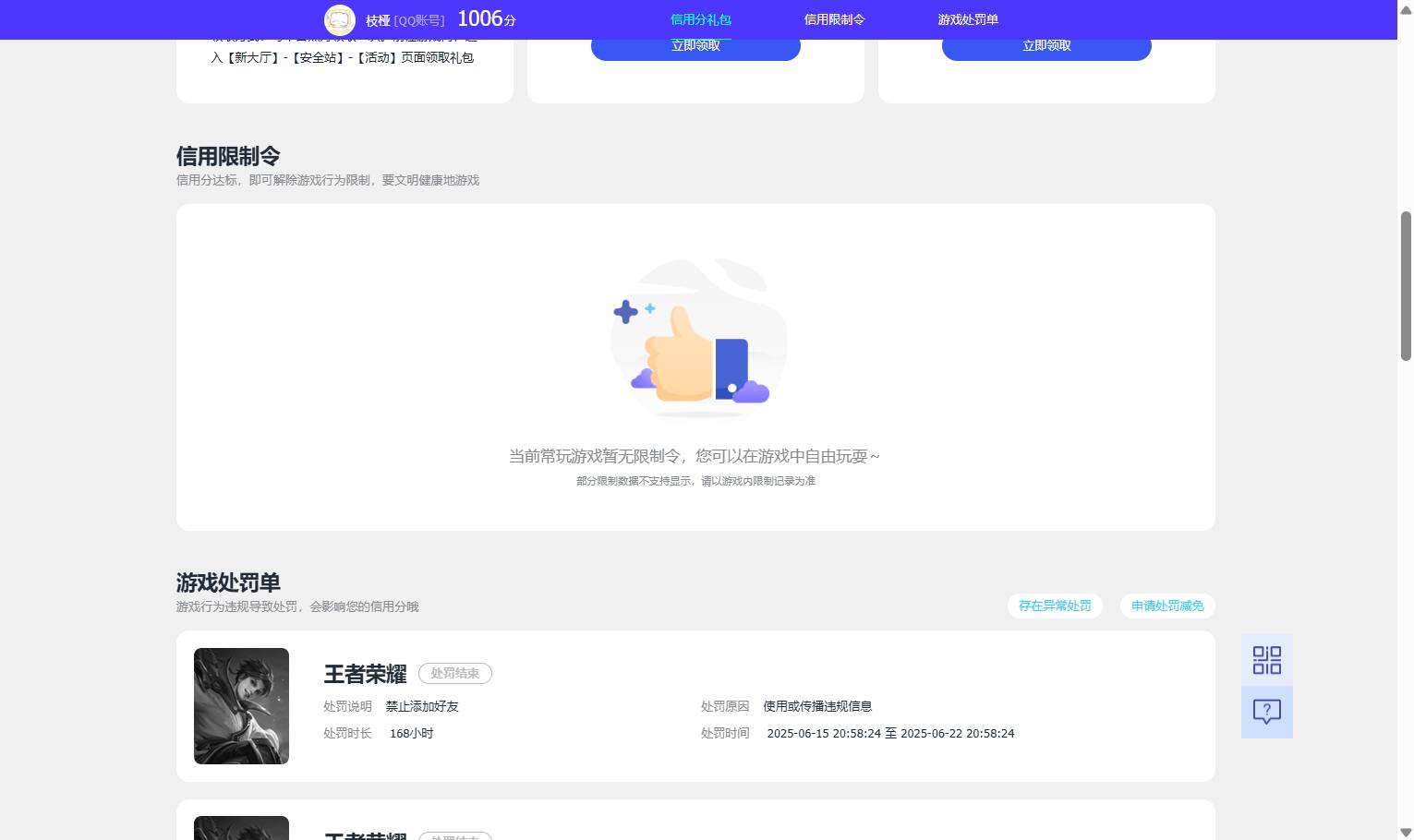Screen dimensions: 1414x840
Task: Click the 当前常玩游戏暂无限制令 message
Action: [x=695, y=456]
